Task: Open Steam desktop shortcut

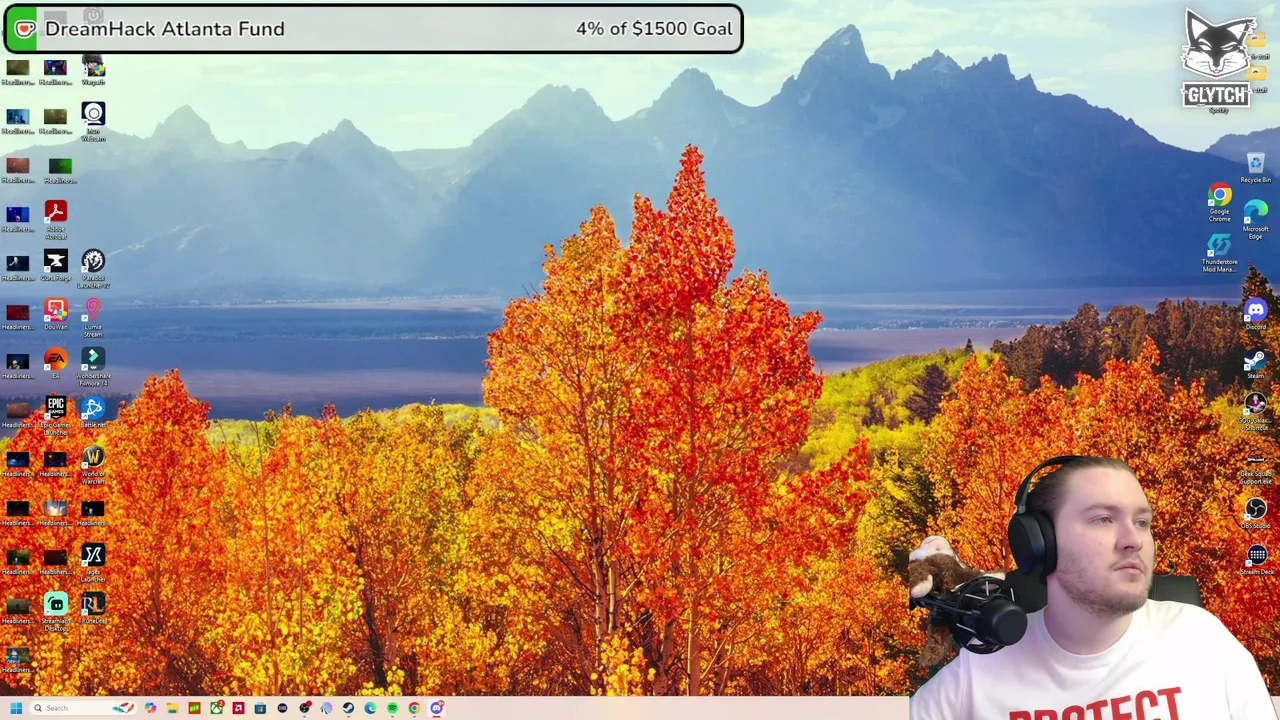Action: click(x=1256, y=364)
